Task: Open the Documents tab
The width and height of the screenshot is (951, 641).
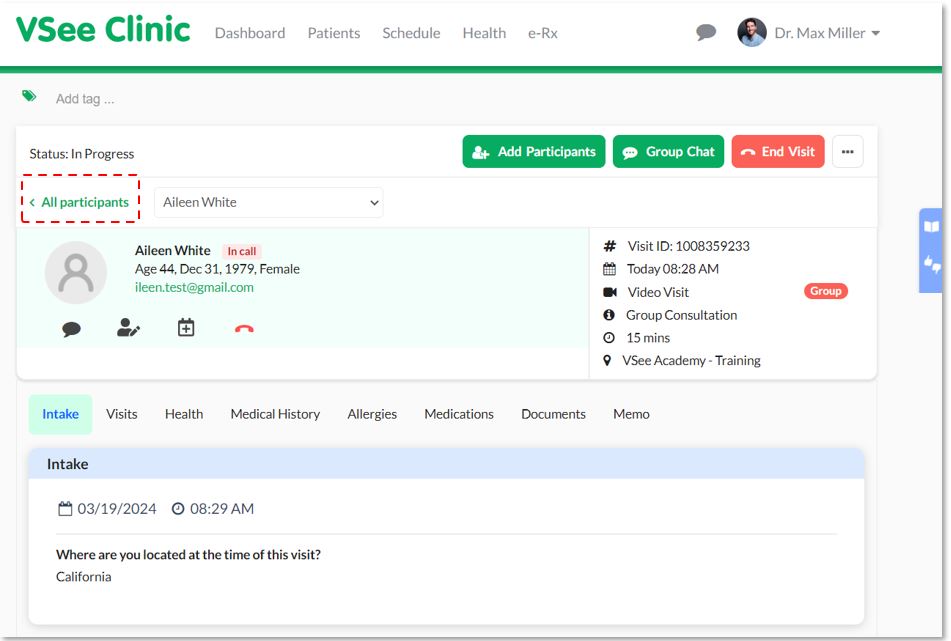Action: pyautogui.click(x=554, y=414)
